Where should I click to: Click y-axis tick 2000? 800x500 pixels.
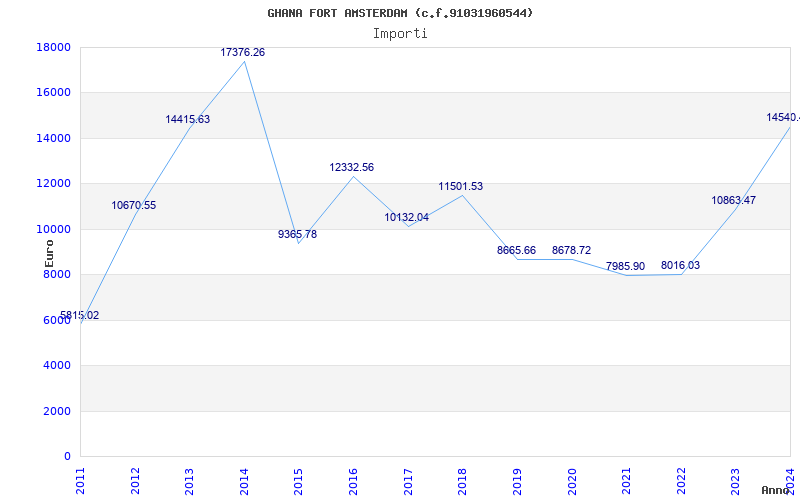[x=57, y=411]
